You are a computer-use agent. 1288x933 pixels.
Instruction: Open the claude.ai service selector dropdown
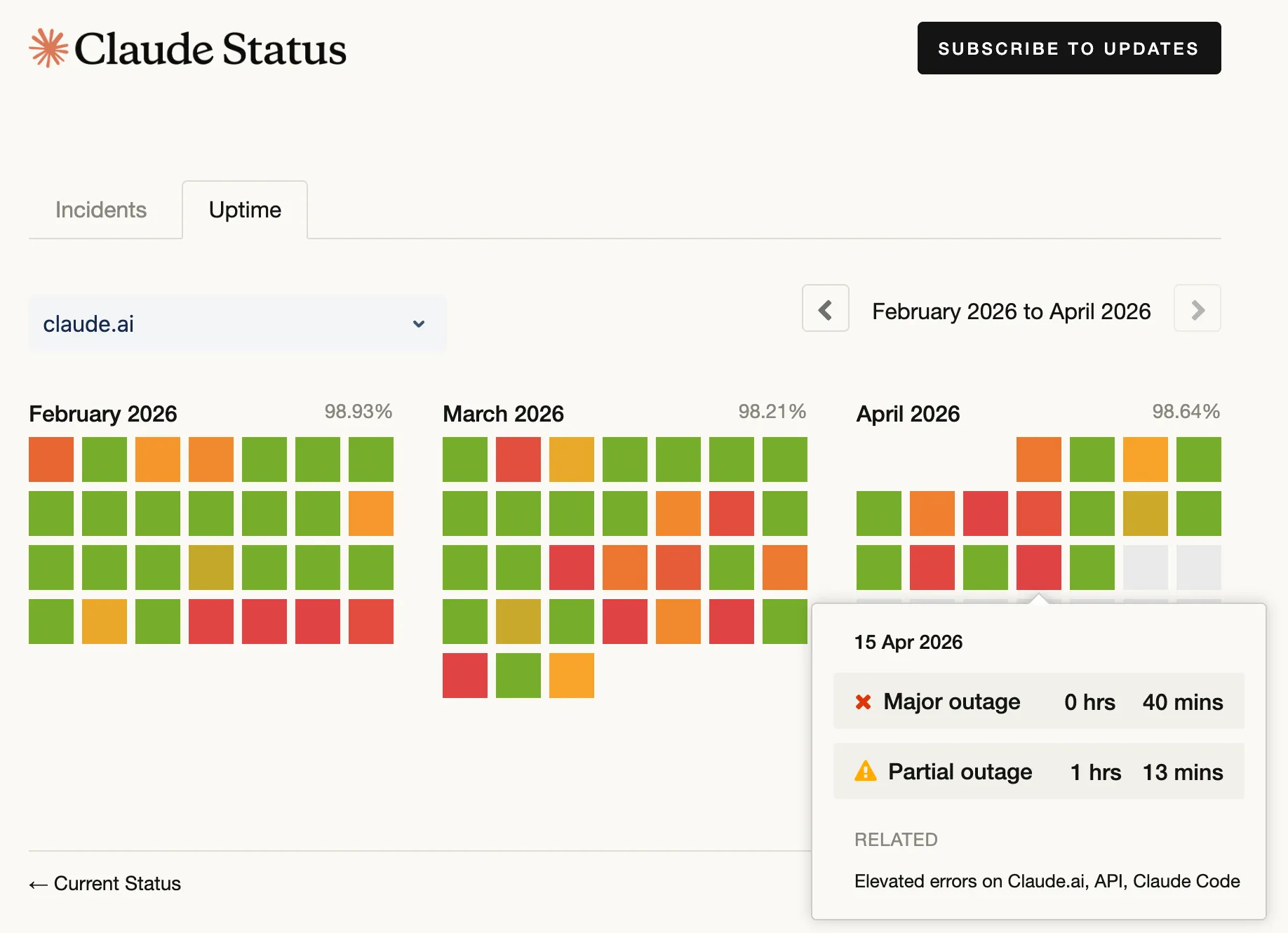pyautogui.click(x=237, y=323)
